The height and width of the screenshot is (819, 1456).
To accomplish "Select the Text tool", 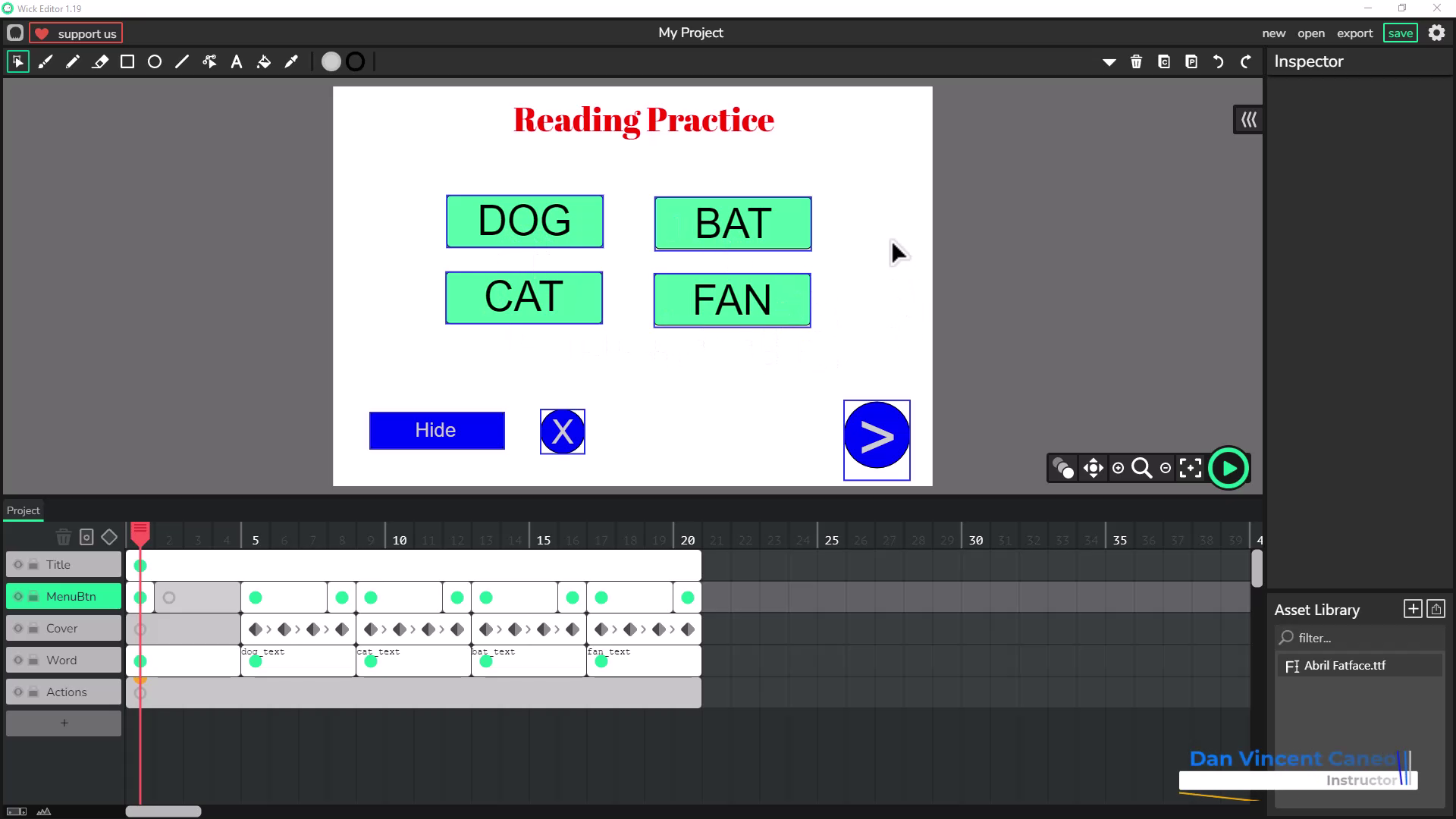I will [x=237, y=62].
